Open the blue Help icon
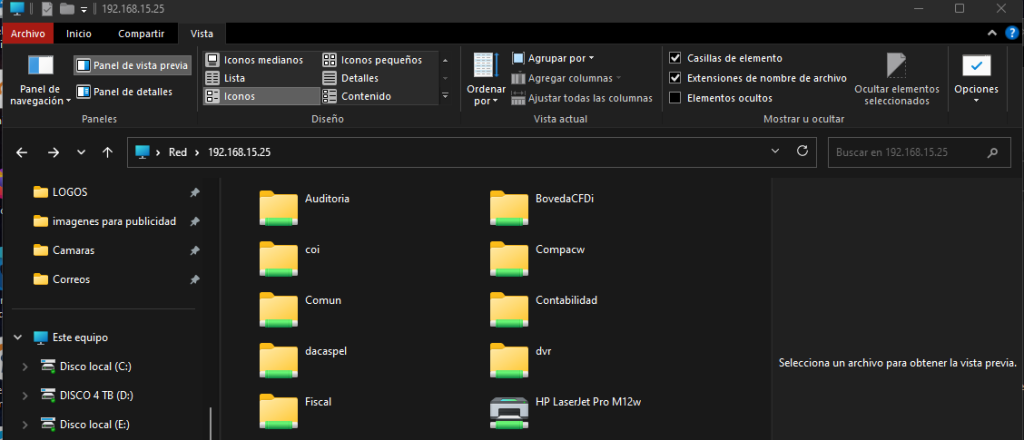1024x440 pixels. pyautogui.click(x=1012, y=33)
